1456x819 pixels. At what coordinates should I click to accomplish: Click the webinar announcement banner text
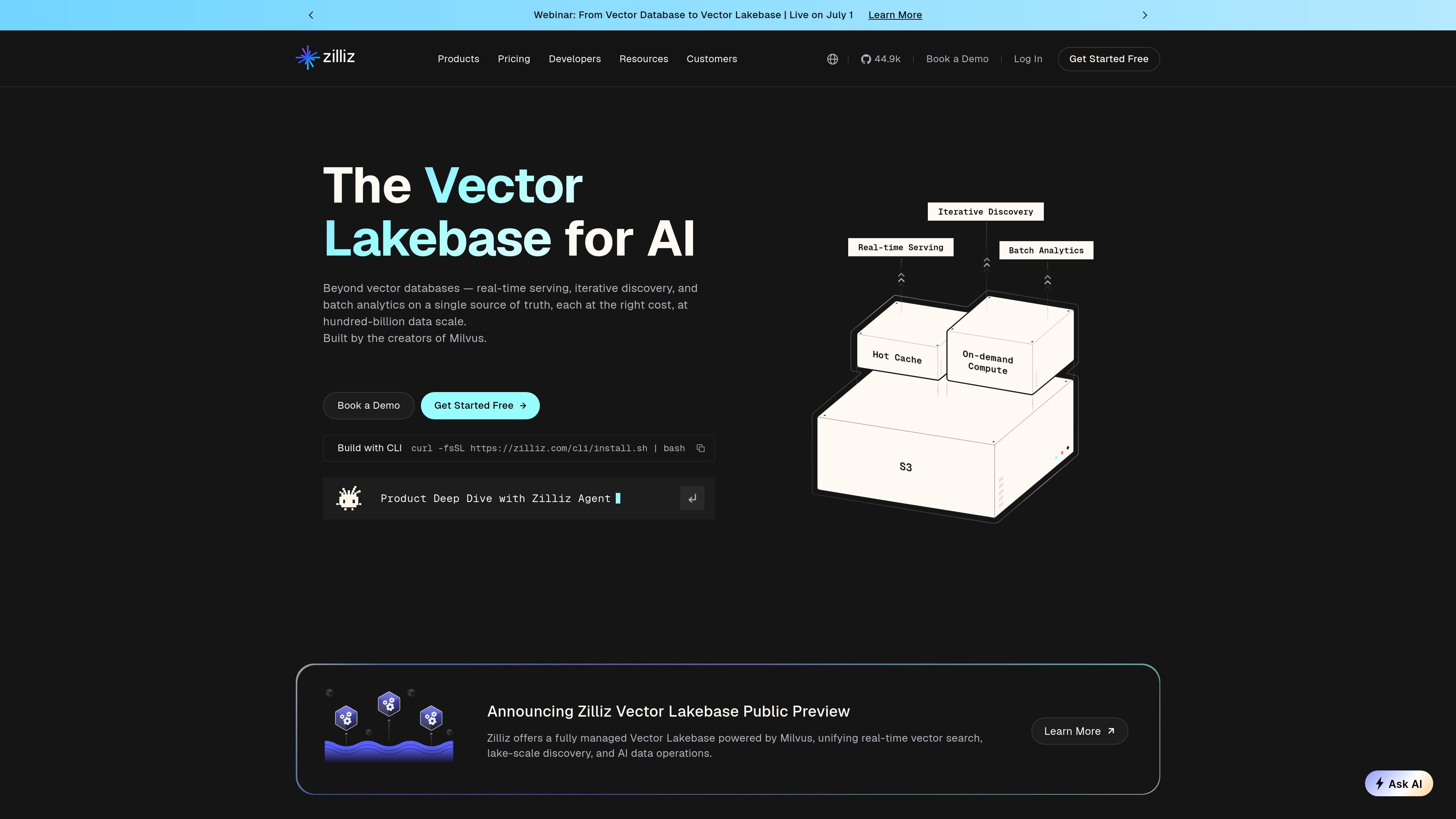point(693,15)
